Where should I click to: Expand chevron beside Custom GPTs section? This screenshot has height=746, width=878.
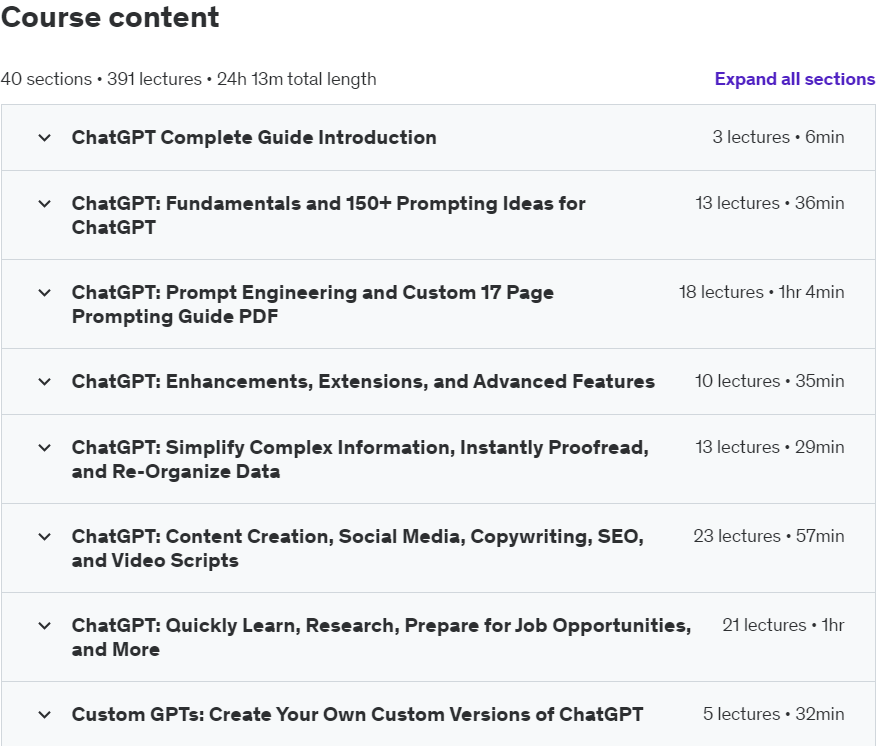[44, 715]
